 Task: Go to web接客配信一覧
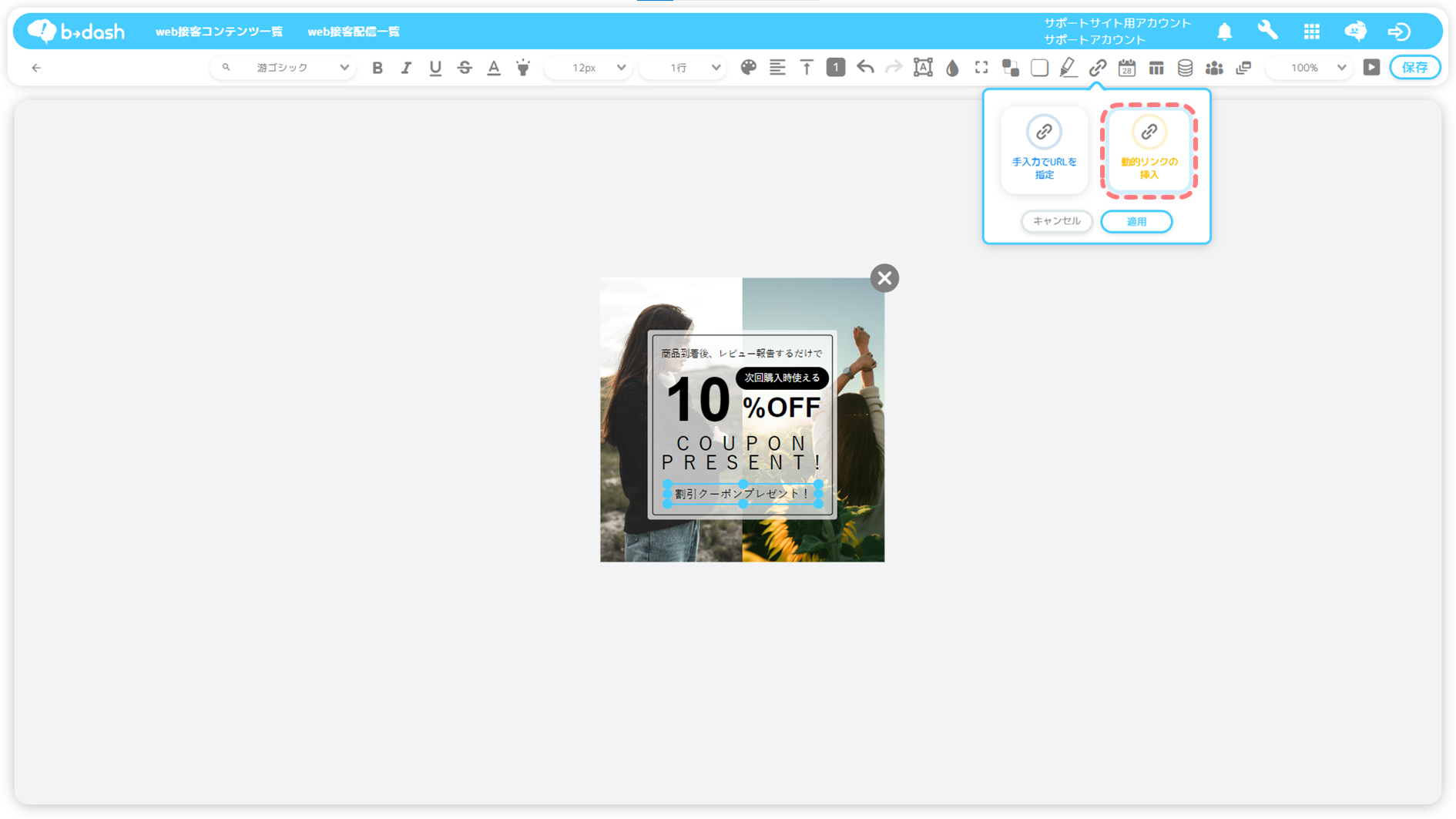coord(354,32)
